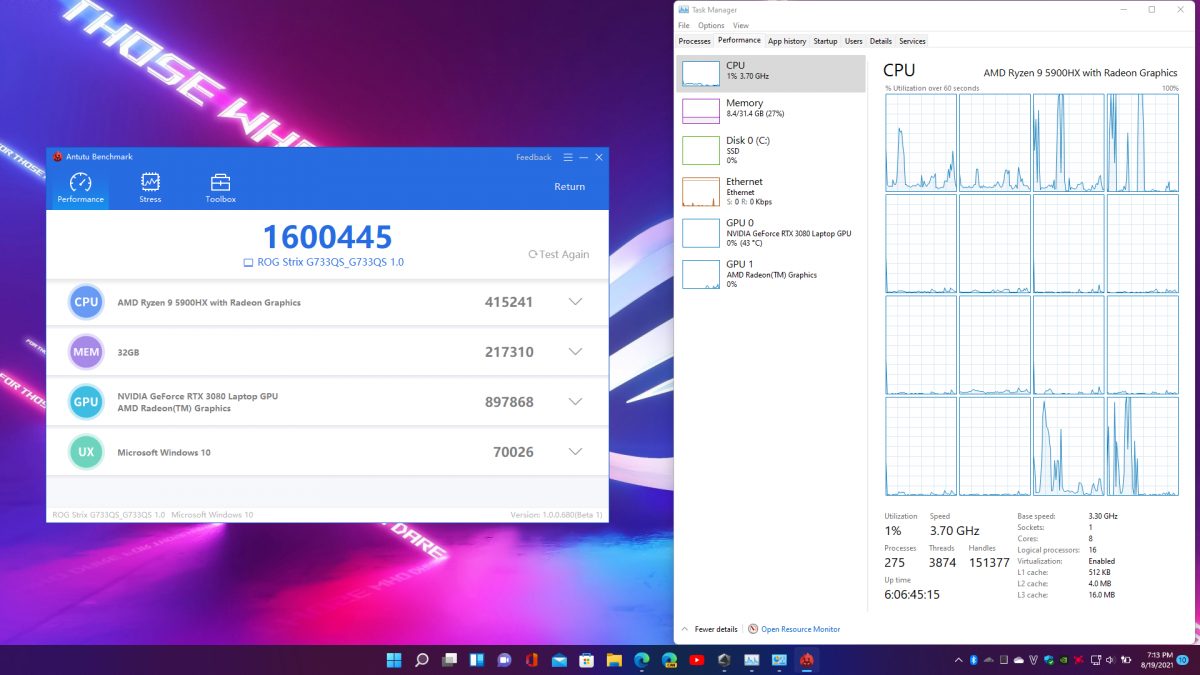Expand UX score details in Antutu

click(x=575, y=452)
